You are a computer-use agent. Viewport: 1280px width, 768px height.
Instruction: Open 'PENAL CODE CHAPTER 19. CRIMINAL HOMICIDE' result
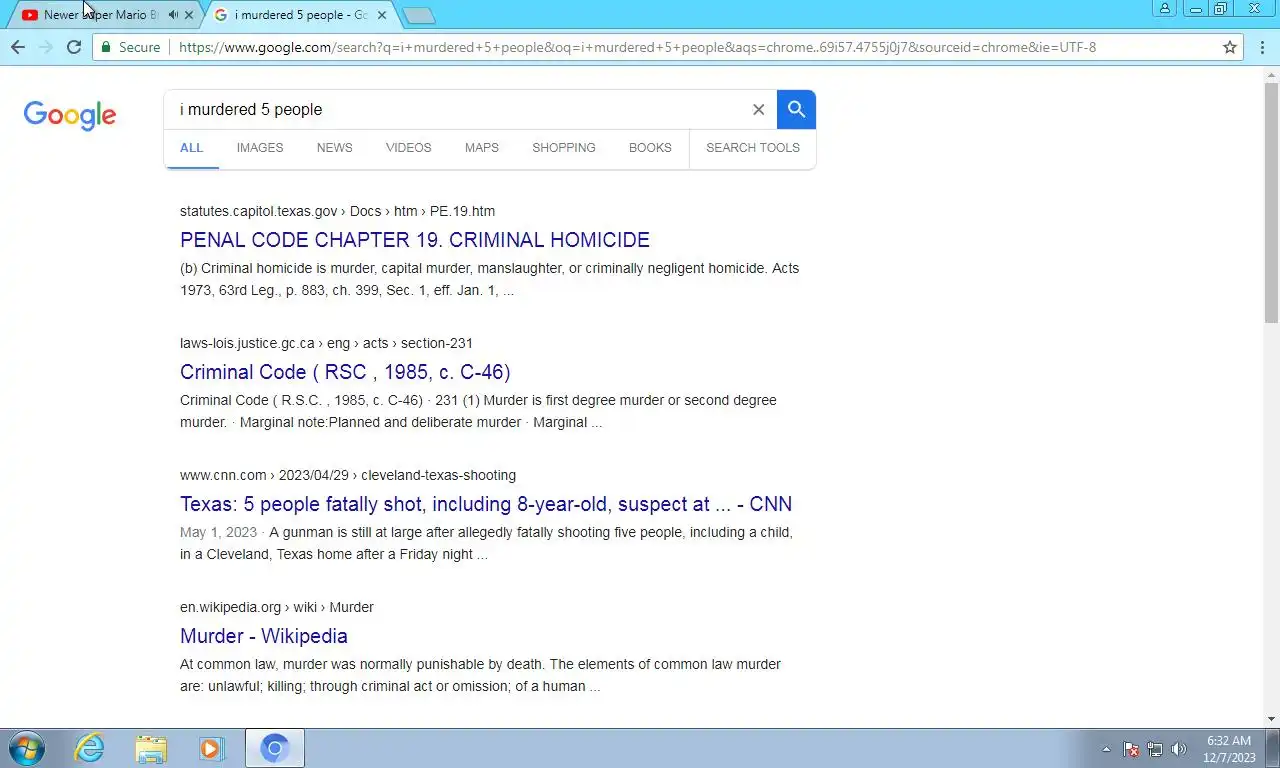(415, 240)
